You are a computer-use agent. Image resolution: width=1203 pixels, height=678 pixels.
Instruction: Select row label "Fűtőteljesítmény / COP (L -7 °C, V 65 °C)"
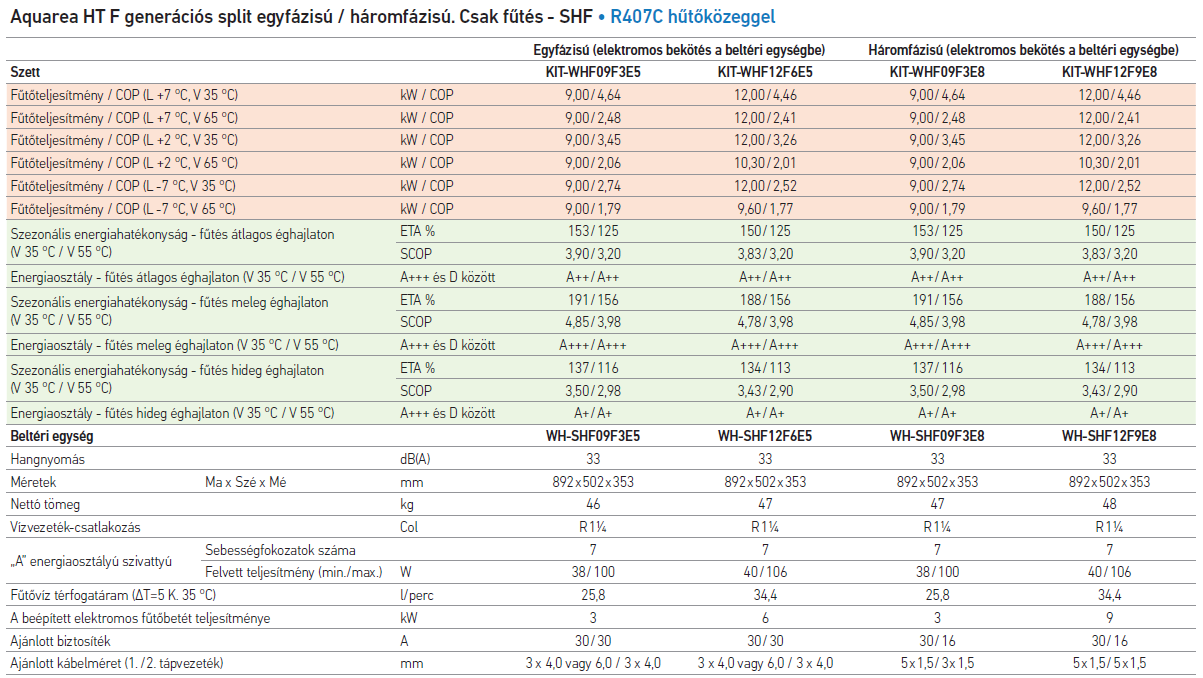click(123, 209)
